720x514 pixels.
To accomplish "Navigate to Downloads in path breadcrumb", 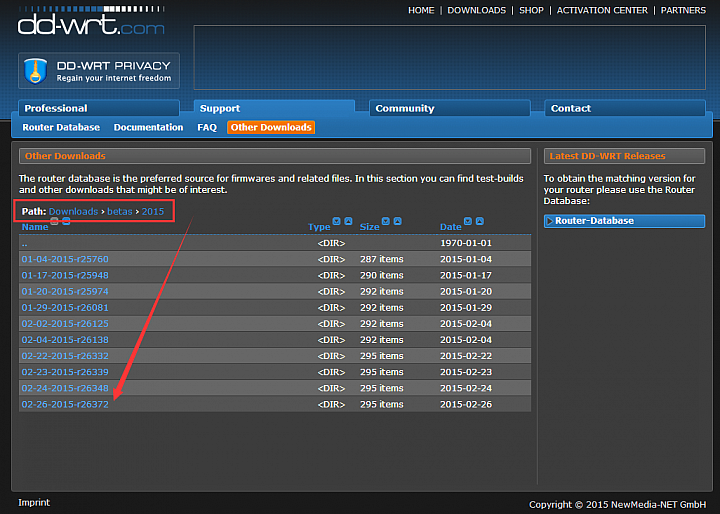I will click(x=73, y=211).
